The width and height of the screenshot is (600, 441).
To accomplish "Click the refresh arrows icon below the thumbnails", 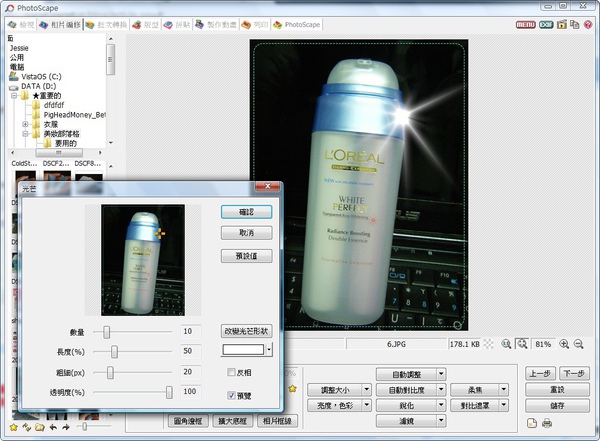I will (x=26, y=427).
